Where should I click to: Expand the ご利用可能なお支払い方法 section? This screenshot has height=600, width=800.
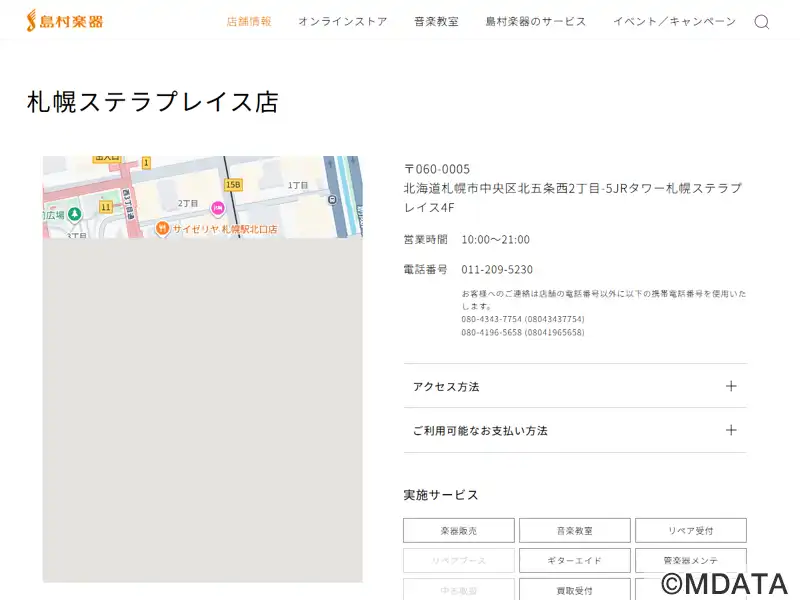pos(575,430)
